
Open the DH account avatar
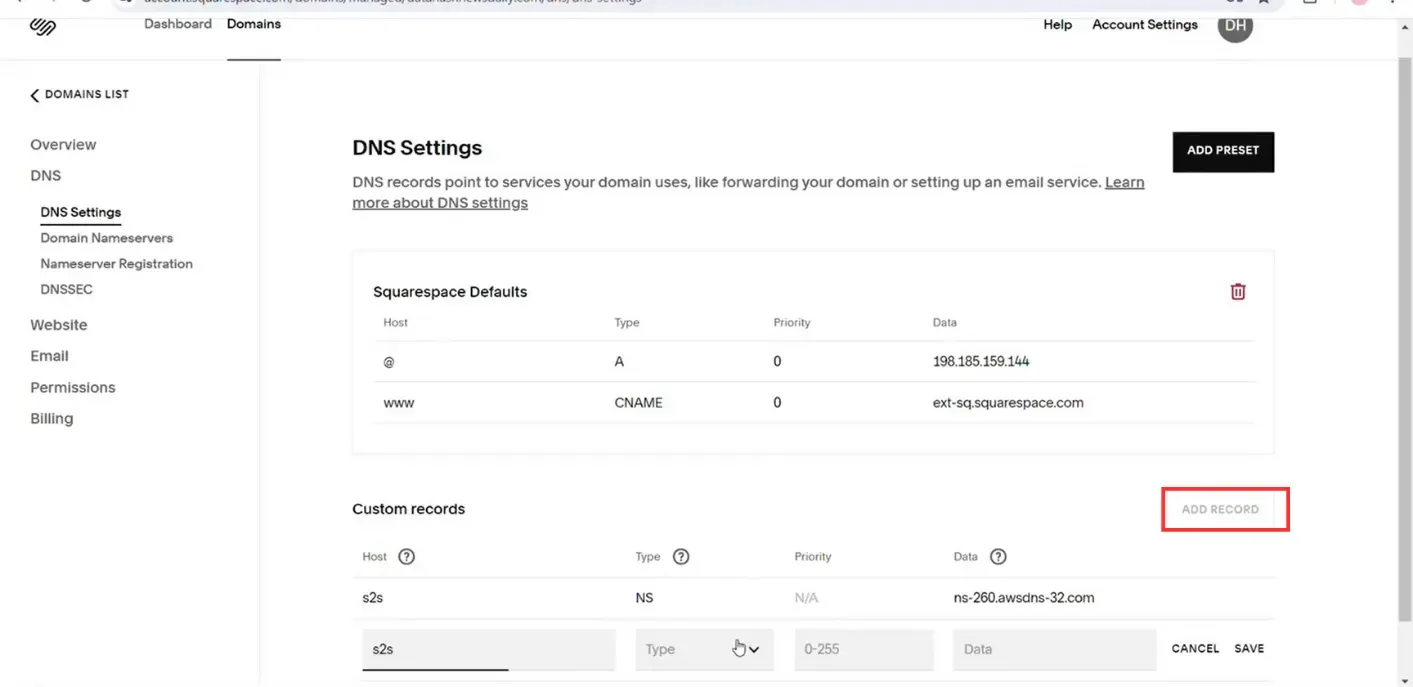click(x=1235, y=25)
